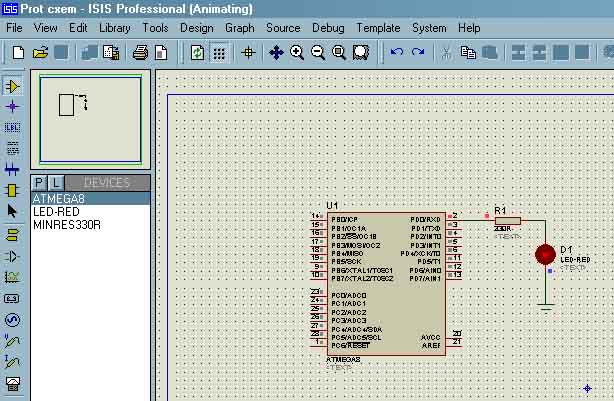
Task: Select LED-RED in device list
Action: [x=90, y=212]
